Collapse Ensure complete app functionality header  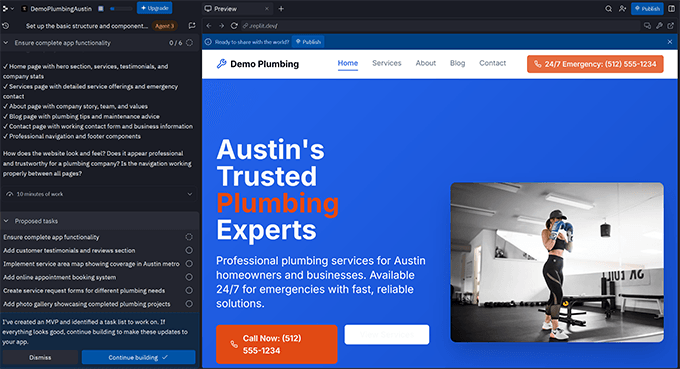6,43
